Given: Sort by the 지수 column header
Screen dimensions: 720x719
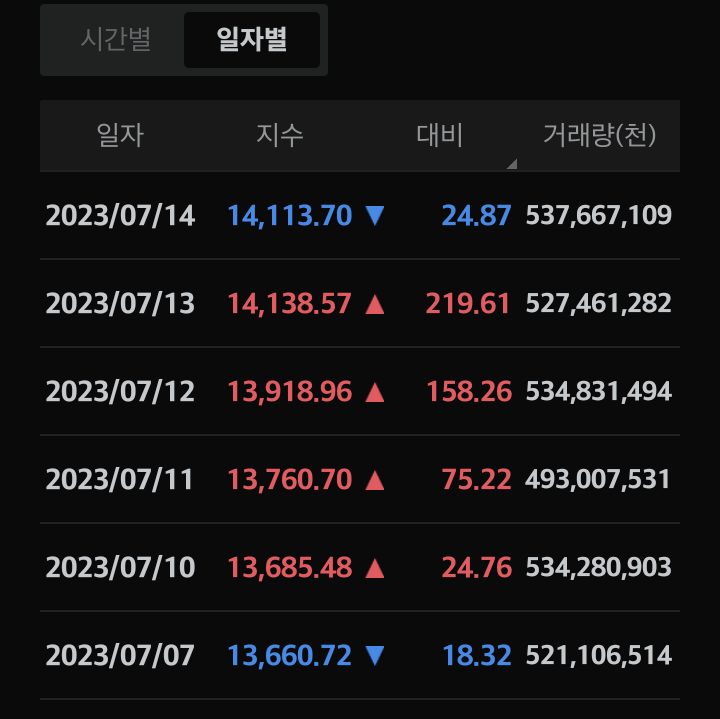Looking at the screenshot, I should (280, 135).
